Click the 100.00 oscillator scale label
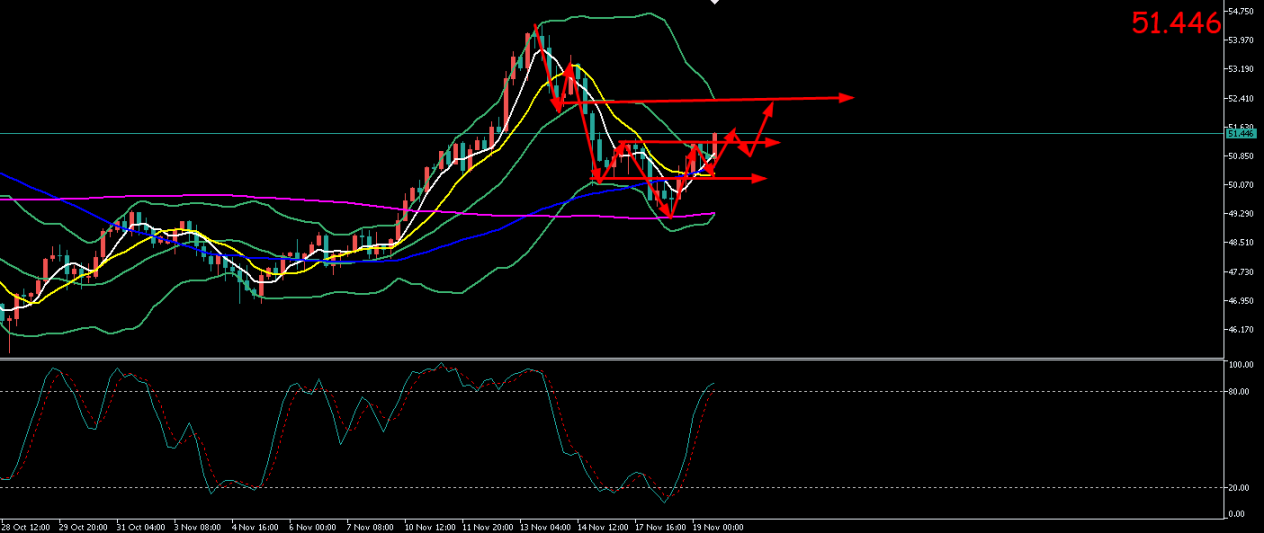The image size is (1264, 533). [1240, 366]
